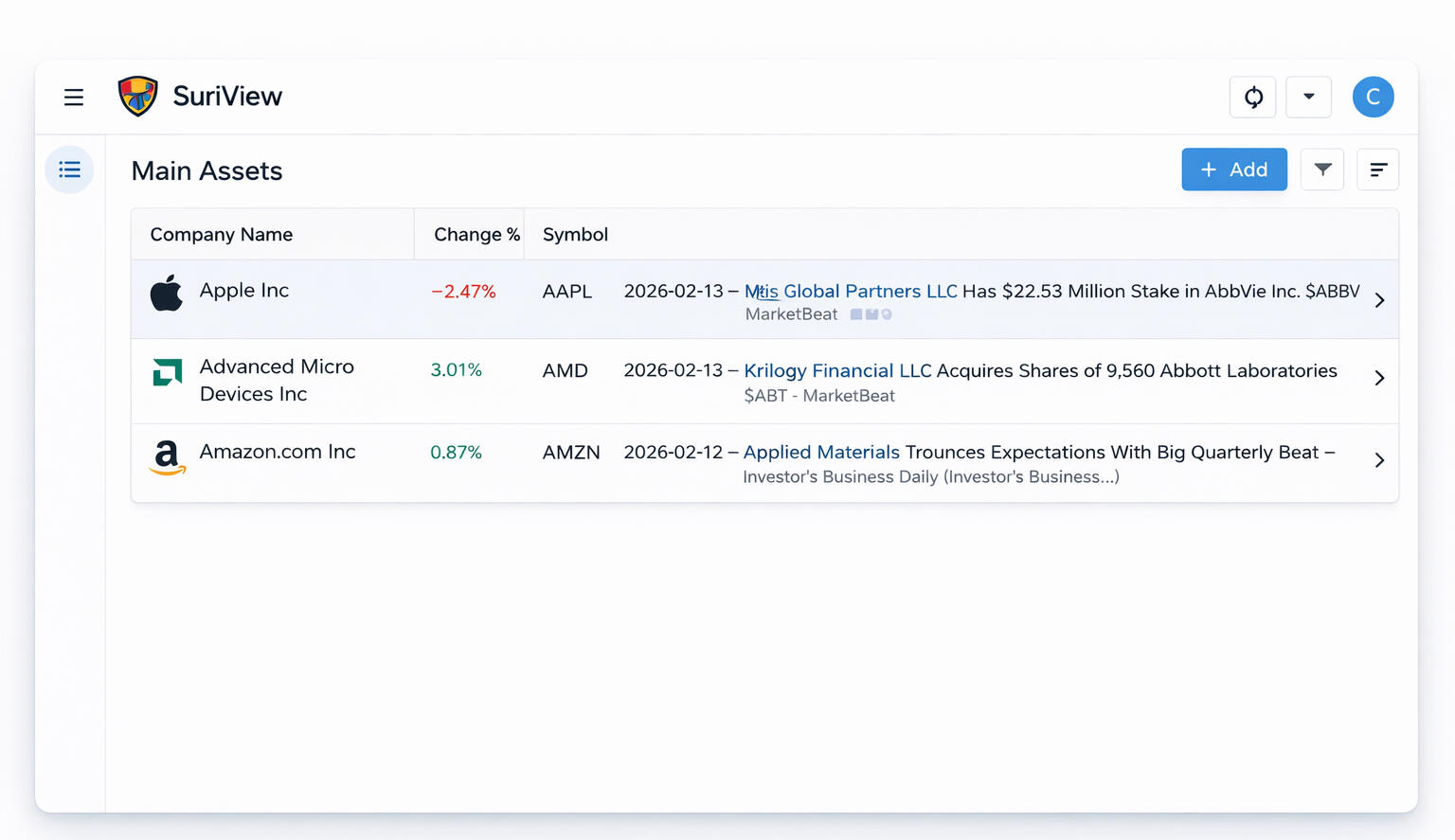Click the sort lines icon
The width and height of the screenshot is (1455, 840).
coord(1377,170)
